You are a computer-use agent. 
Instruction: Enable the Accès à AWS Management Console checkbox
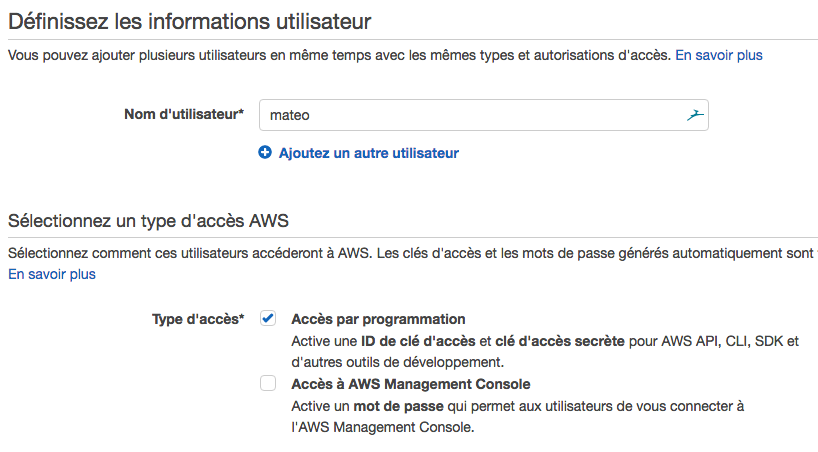click(268, 383)
